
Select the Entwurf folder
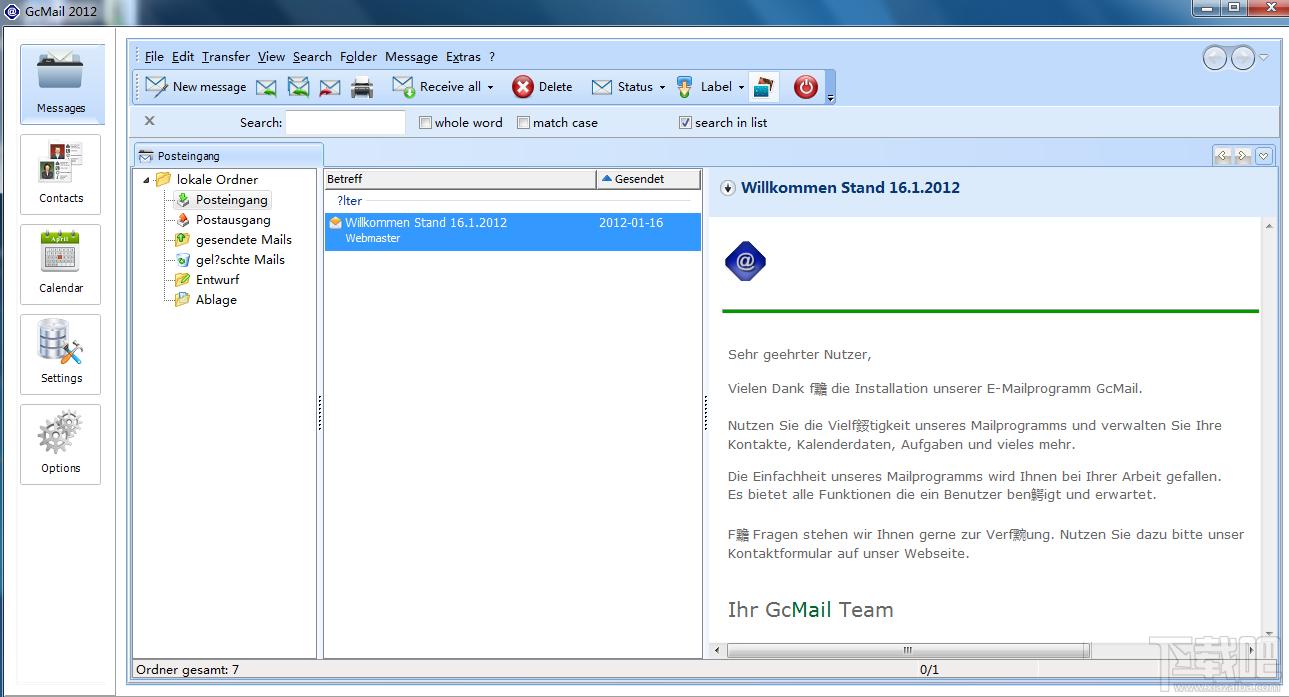click(217, 280)
